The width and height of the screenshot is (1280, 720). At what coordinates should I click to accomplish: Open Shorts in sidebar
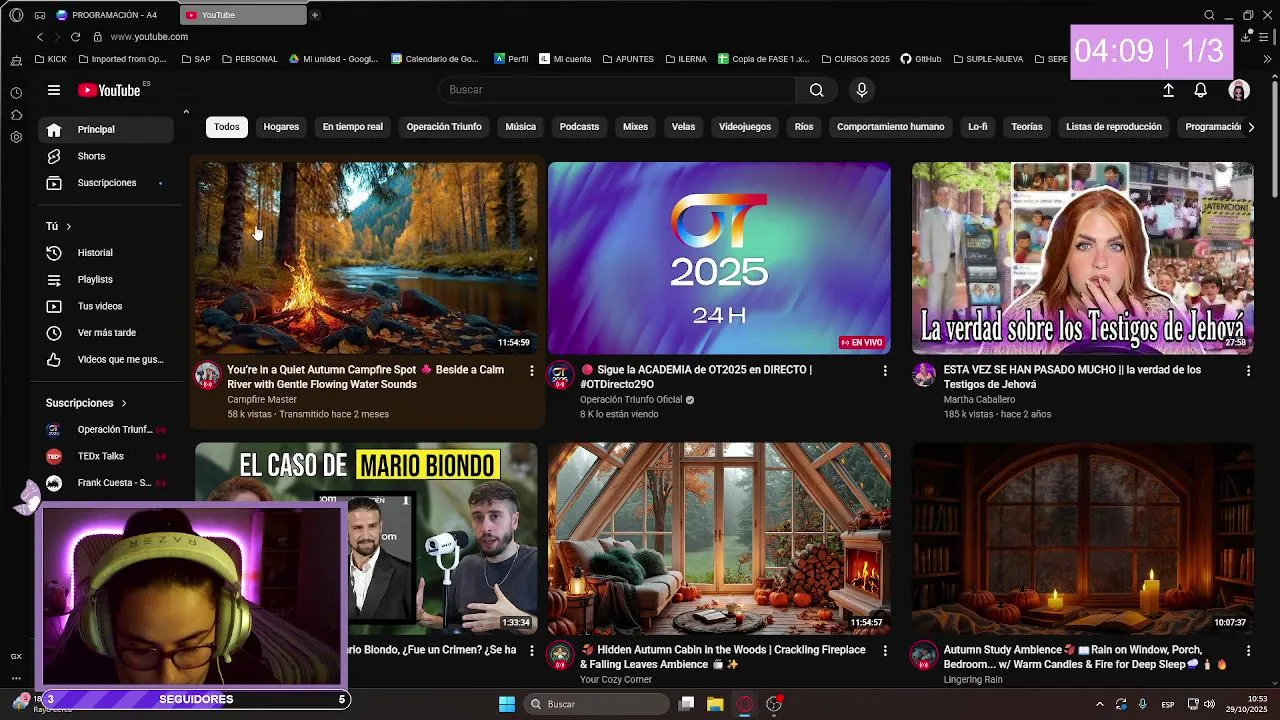tap(107, 156)
